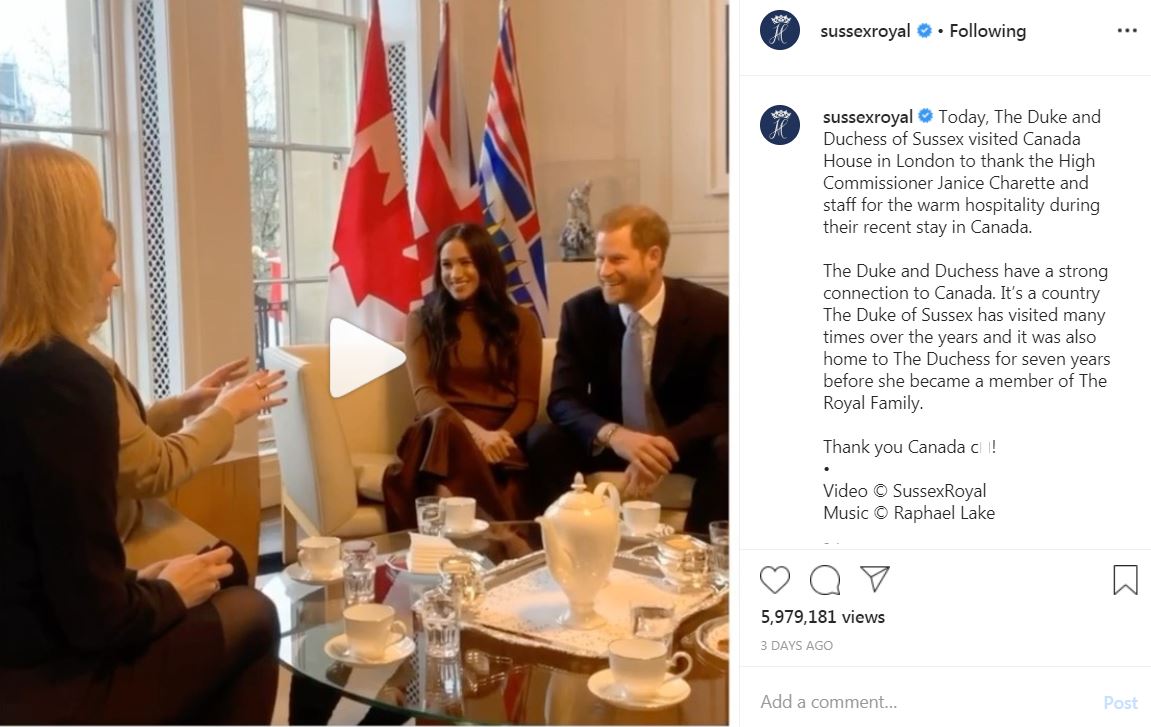This screenshot has height=727, width=1151.
Task: Play the video post
Action: pyautogui.click(x=366, y=358)
